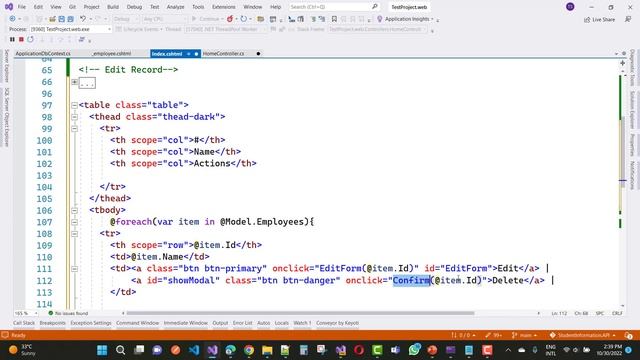This screenshot has width=640, height=360.
Task: Click the Hot Reload flame icon
Action: pyautogui.click(x=230, y=19)
